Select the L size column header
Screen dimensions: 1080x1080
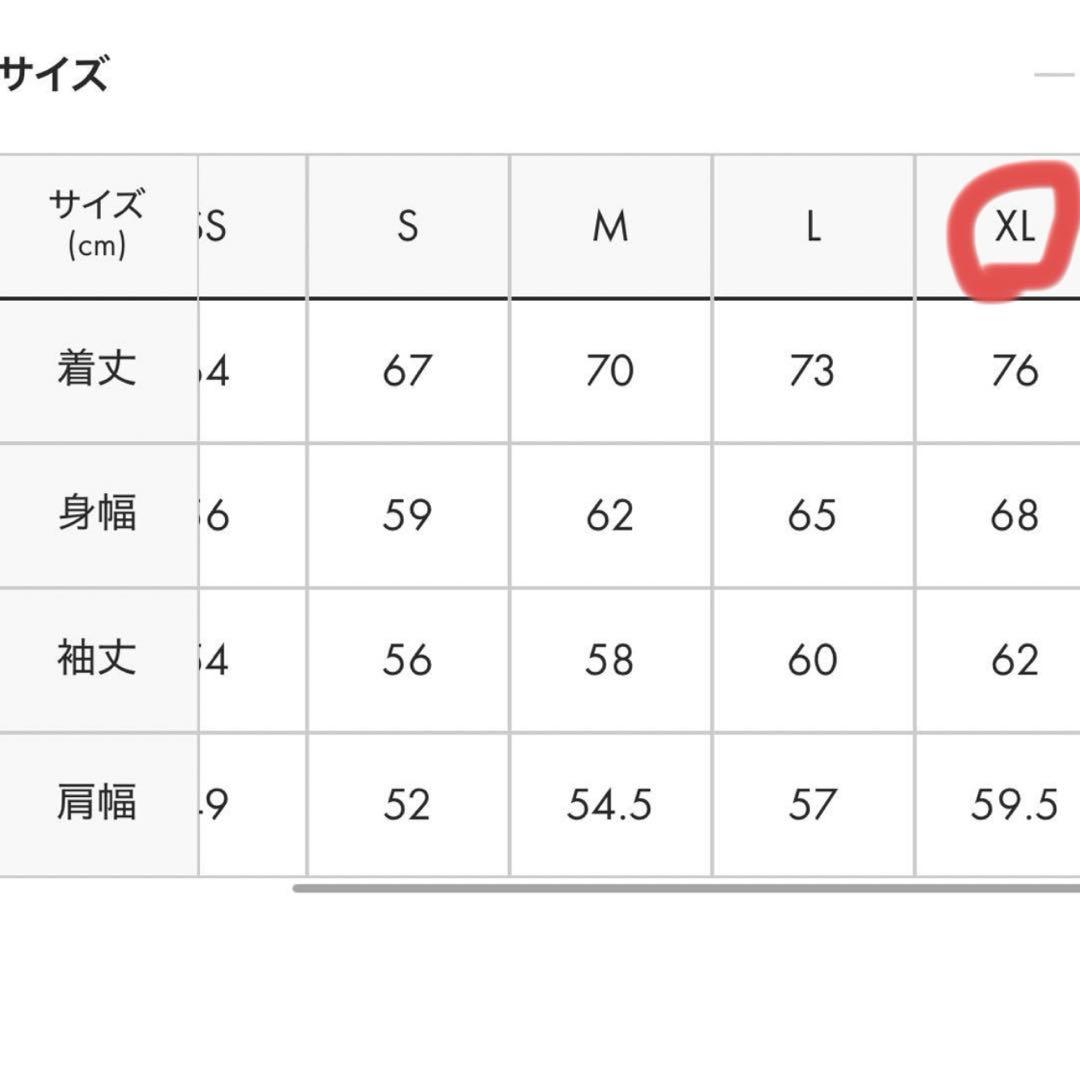pos(812,229)
